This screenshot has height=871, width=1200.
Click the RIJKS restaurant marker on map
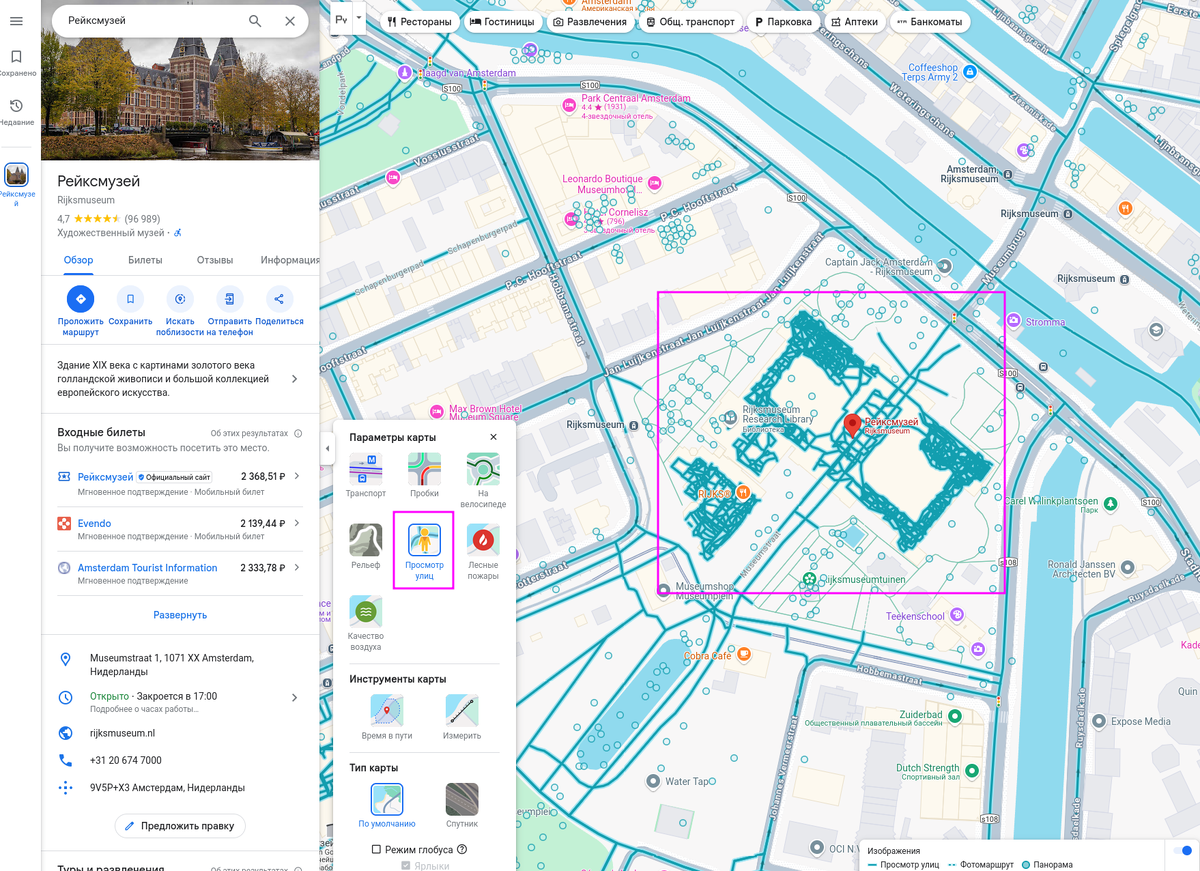744,492
